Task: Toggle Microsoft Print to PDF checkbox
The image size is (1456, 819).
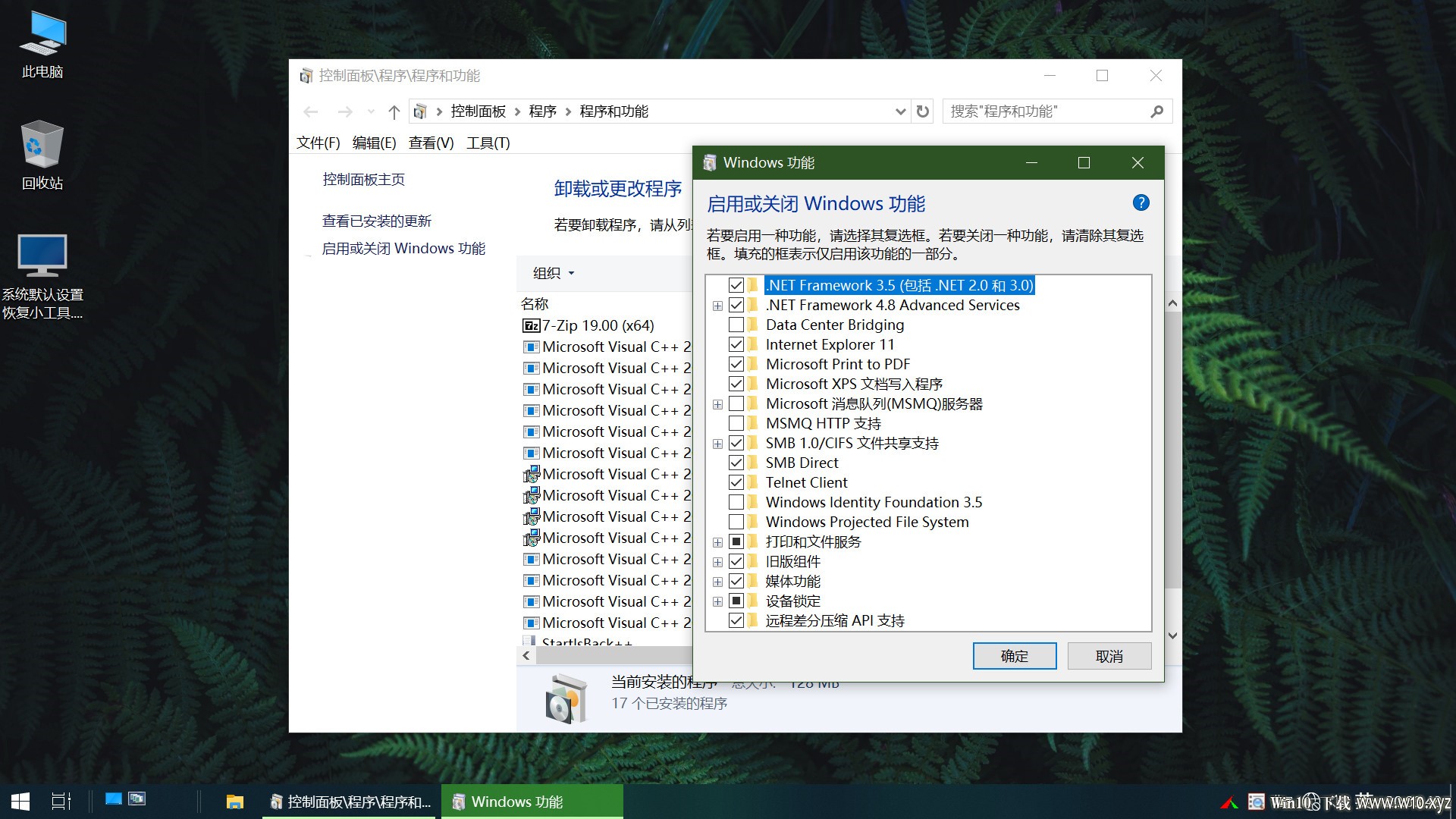Action: pos(736,364)
